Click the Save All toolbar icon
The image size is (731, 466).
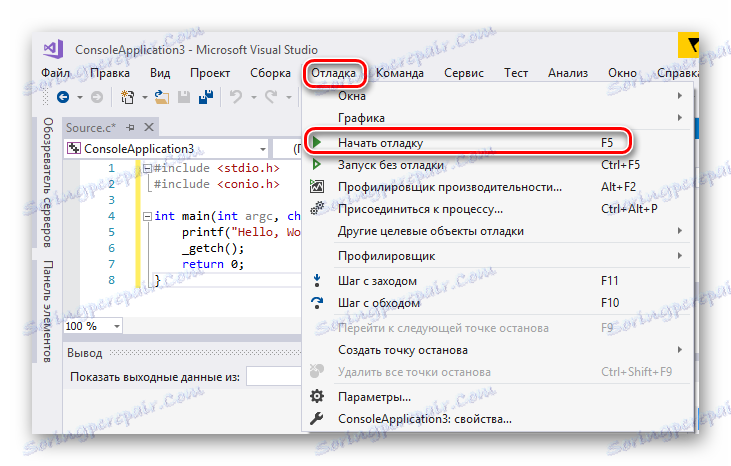206,97
